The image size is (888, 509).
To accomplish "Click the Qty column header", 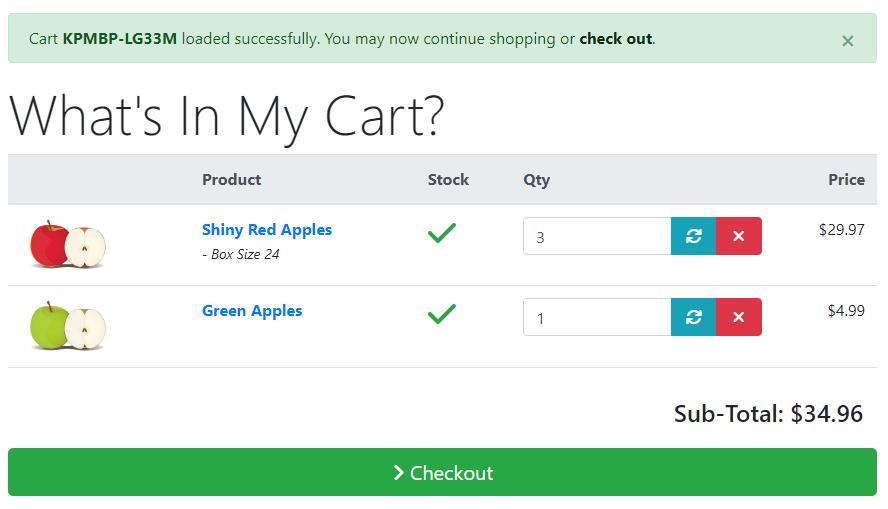I will point(536,180).
